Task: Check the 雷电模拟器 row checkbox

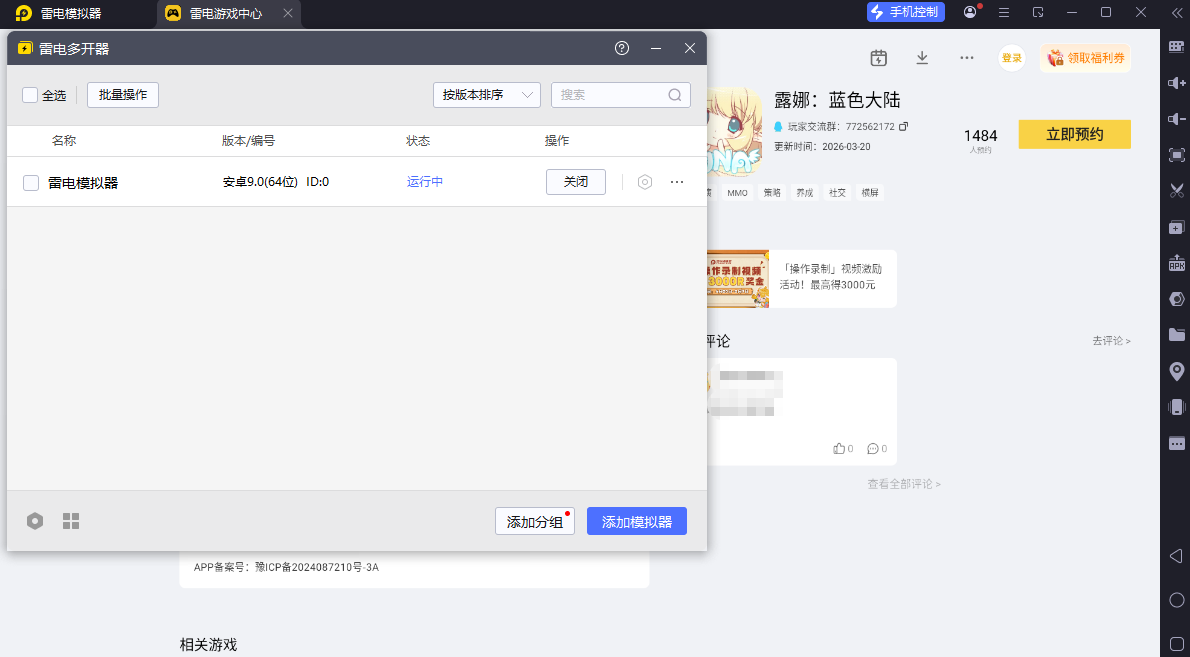Action: (31, 183)
